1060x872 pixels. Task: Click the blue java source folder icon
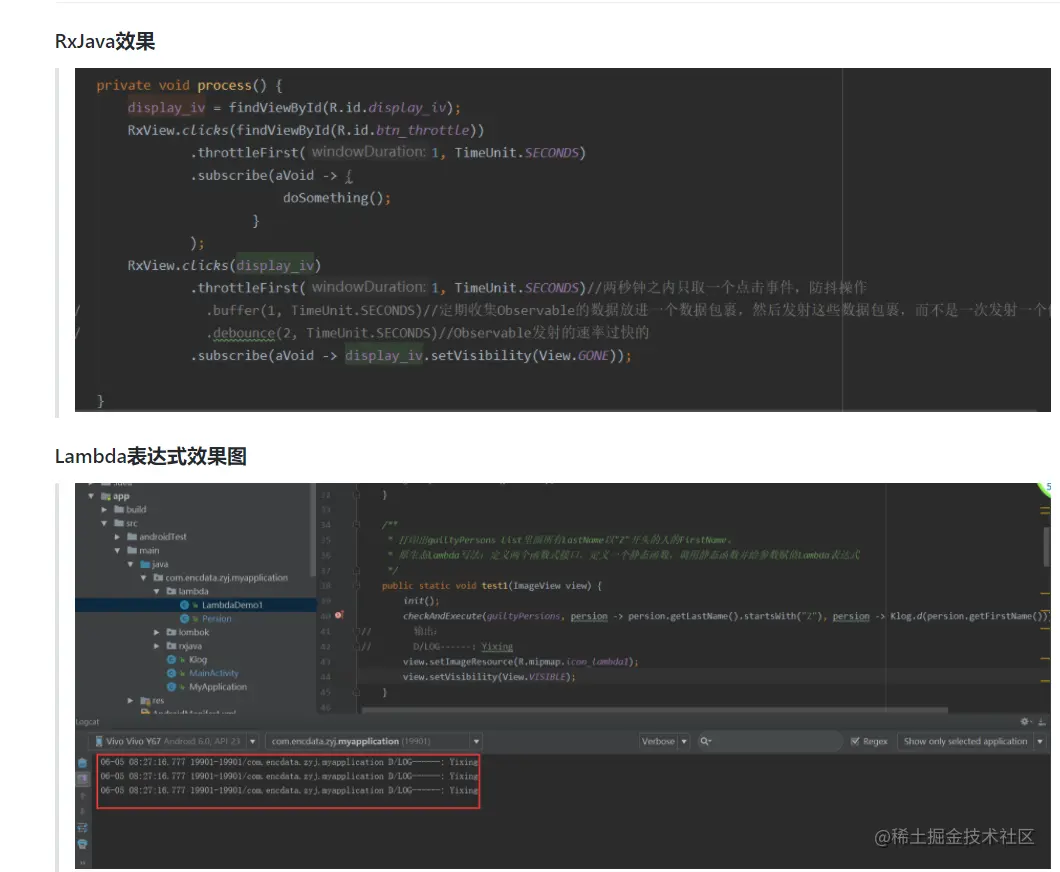[145, 564]
